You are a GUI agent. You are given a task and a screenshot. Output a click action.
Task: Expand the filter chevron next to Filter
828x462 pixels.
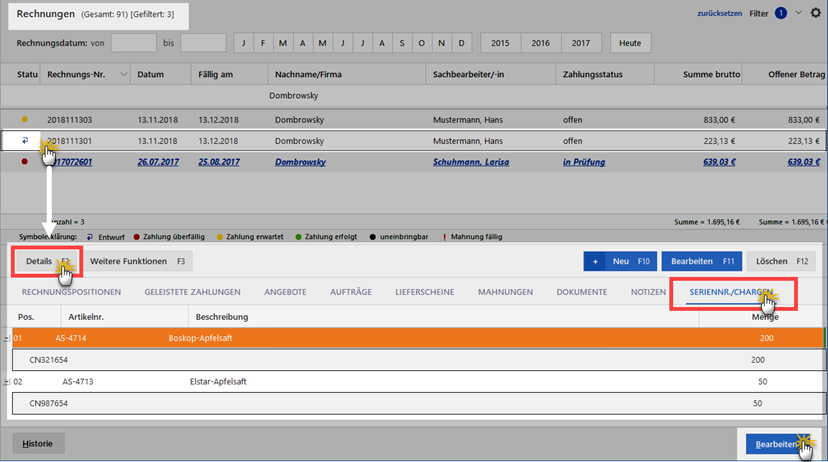click(798, 13)
